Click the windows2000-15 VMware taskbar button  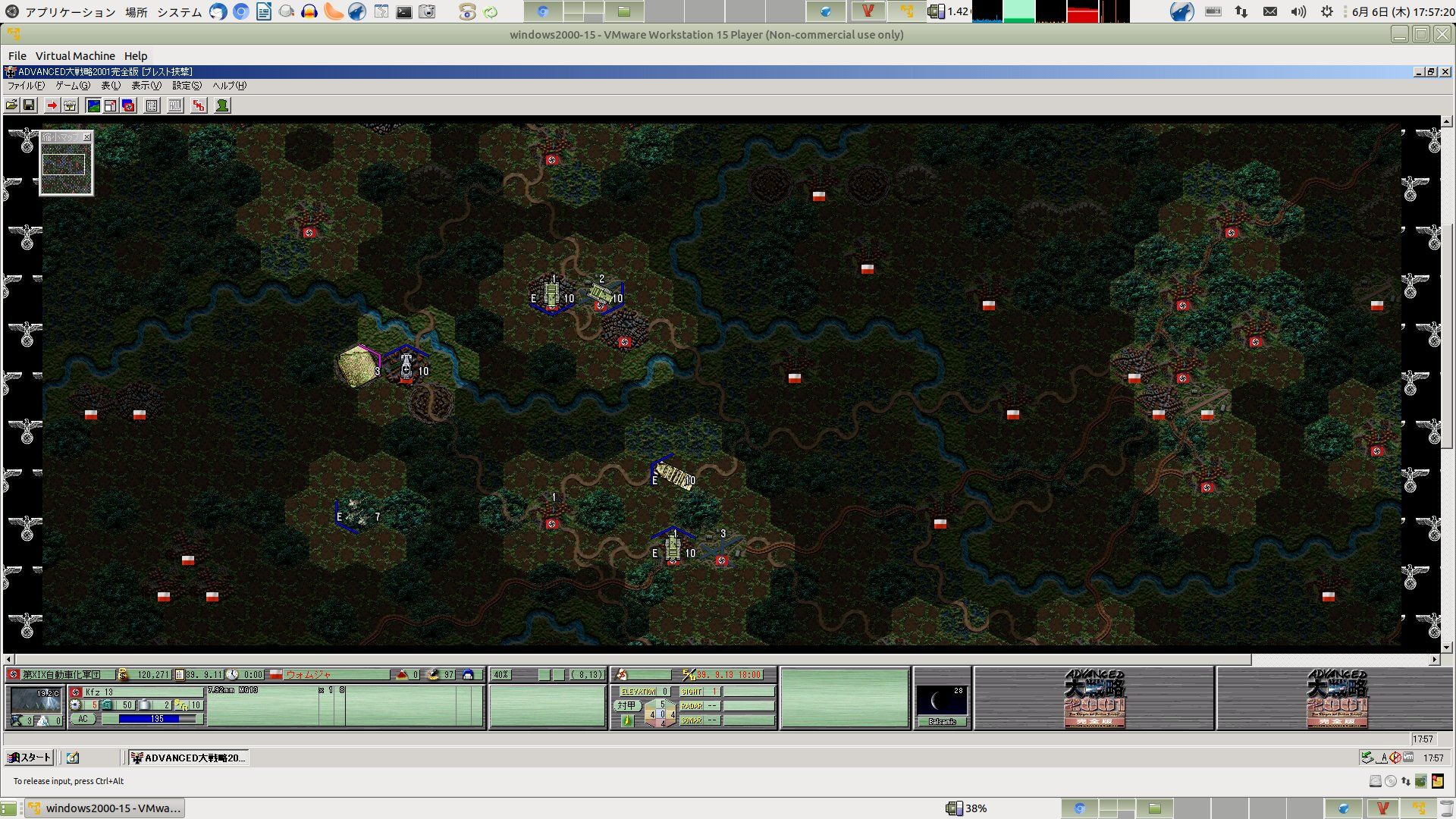105,808
